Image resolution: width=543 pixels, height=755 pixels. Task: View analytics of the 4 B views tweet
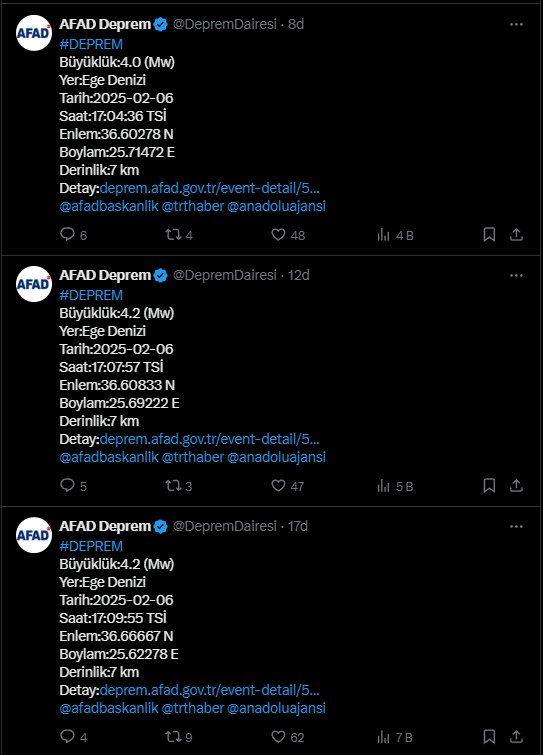384,234
